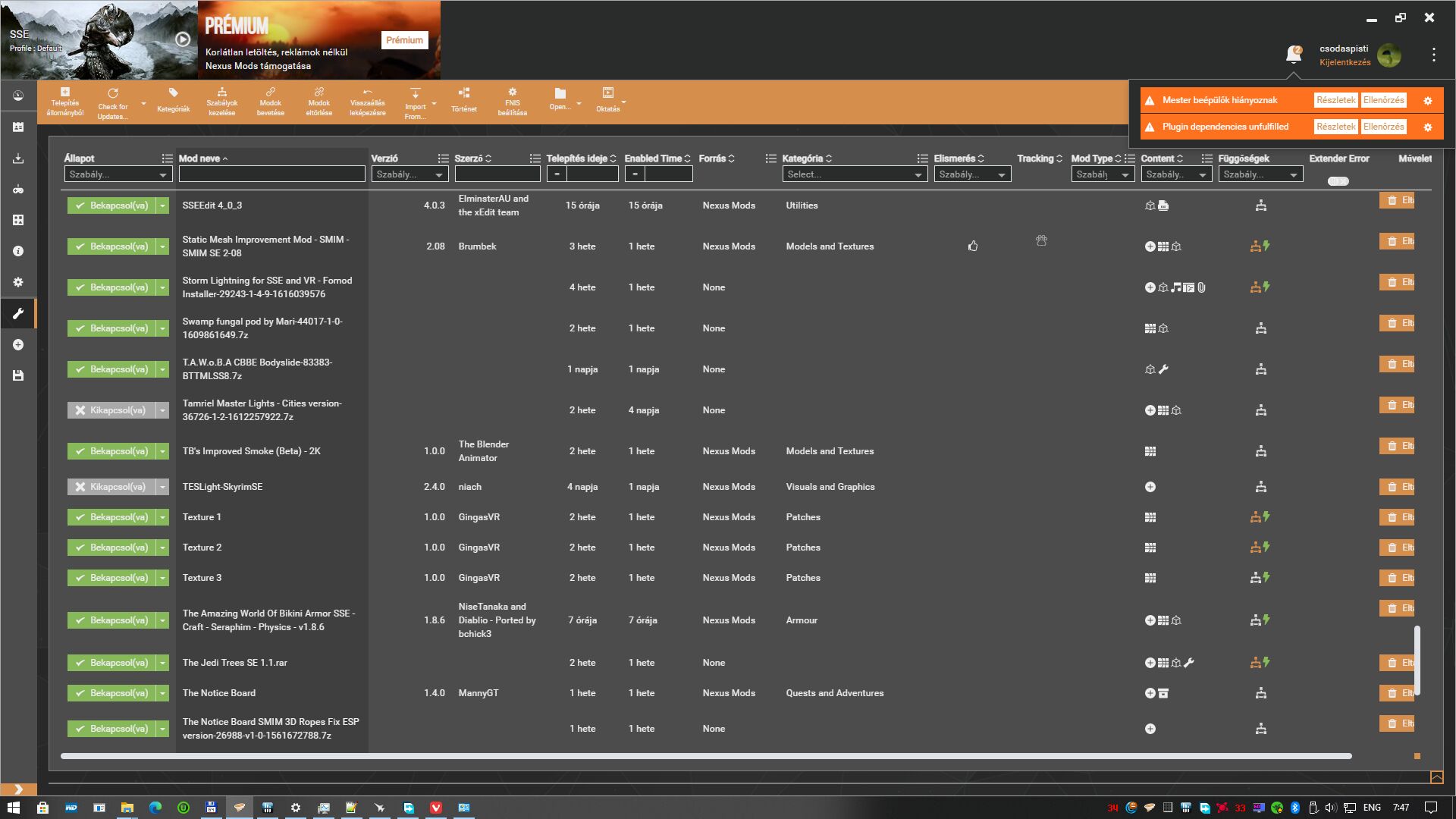Image resolution: width=1456 pixels, height=819 pixels.
Task: Toggle The Notice Board Bekapcsol(va) status
Action: 111,693
